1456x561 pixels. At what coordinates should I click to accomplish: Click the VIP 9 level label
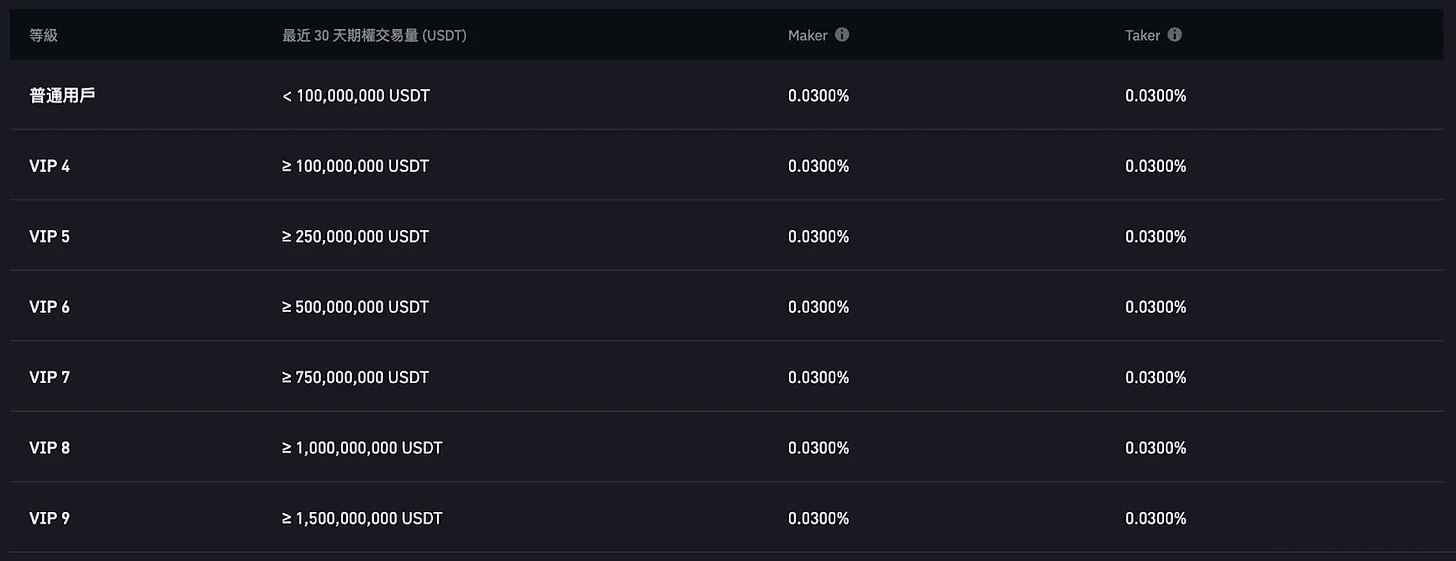tap(50, 519)
